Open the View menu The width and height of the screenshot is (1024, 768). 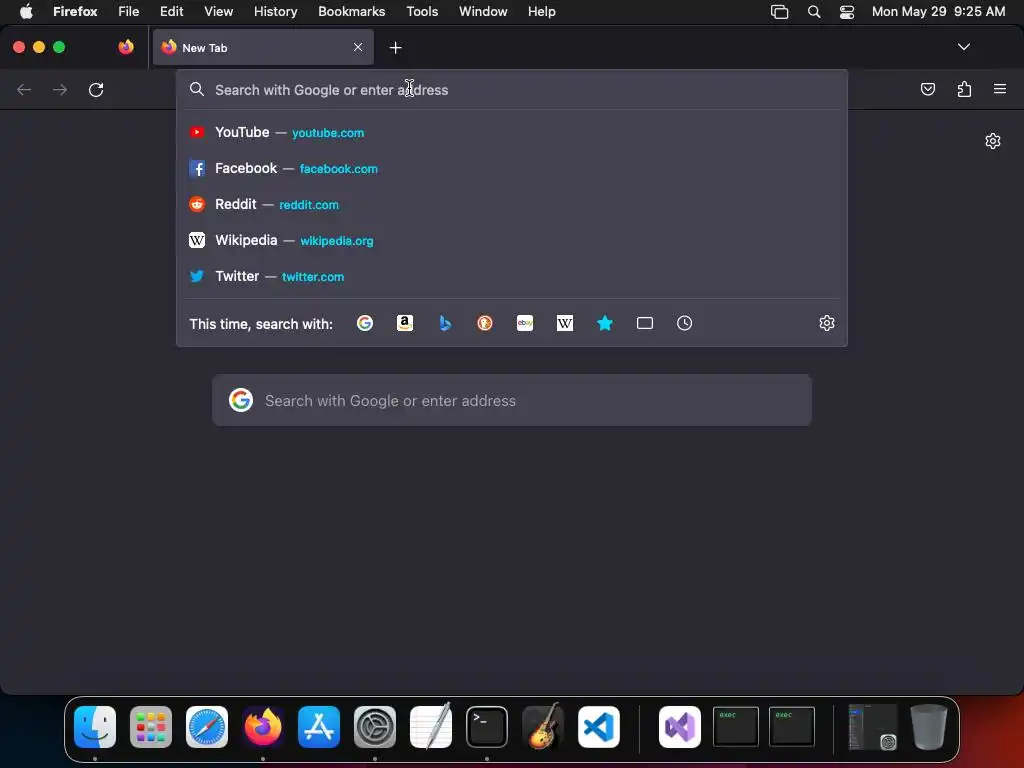point(218,11)
